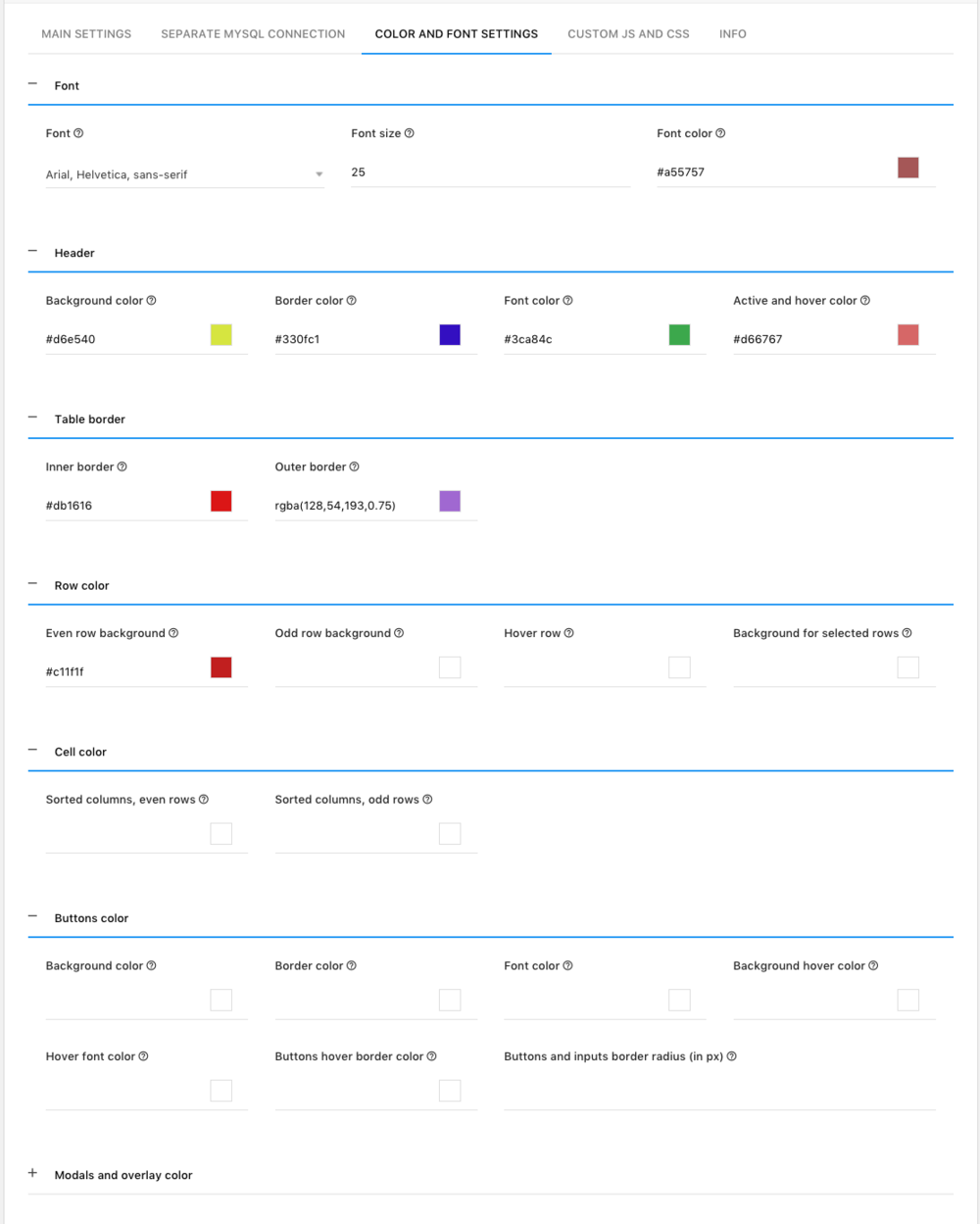Image resolution: width=980 pixels, height=1224 pixels.
Task: Click the purple Outer border color swatch
Action: point(450,502)
